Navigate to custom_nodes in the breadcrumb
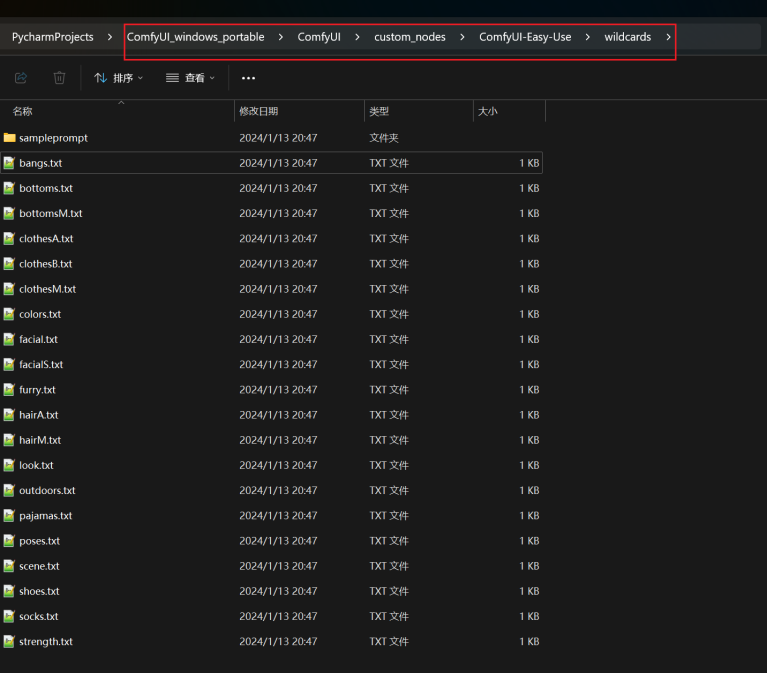 click(410, 37)
